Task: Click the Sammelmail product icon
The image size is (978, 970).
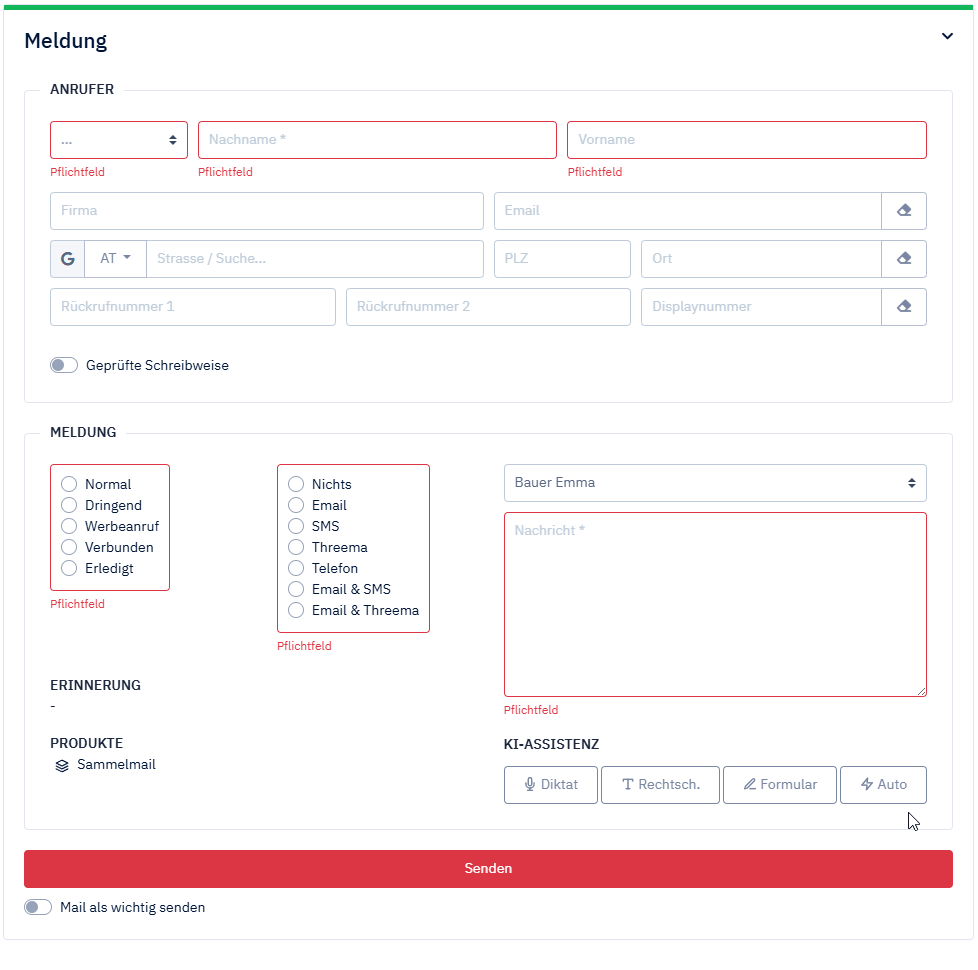Action: (62, 766)
